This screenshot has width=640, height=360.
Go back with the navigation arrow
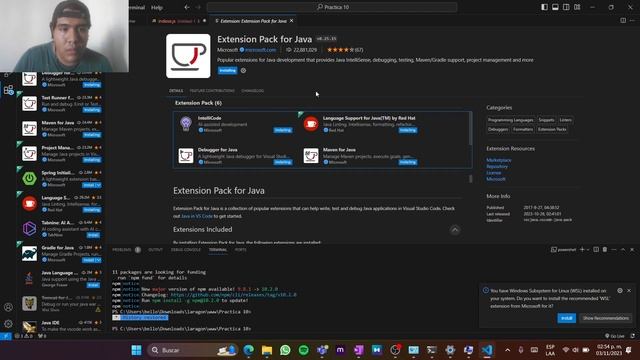[x=187, y=7]
